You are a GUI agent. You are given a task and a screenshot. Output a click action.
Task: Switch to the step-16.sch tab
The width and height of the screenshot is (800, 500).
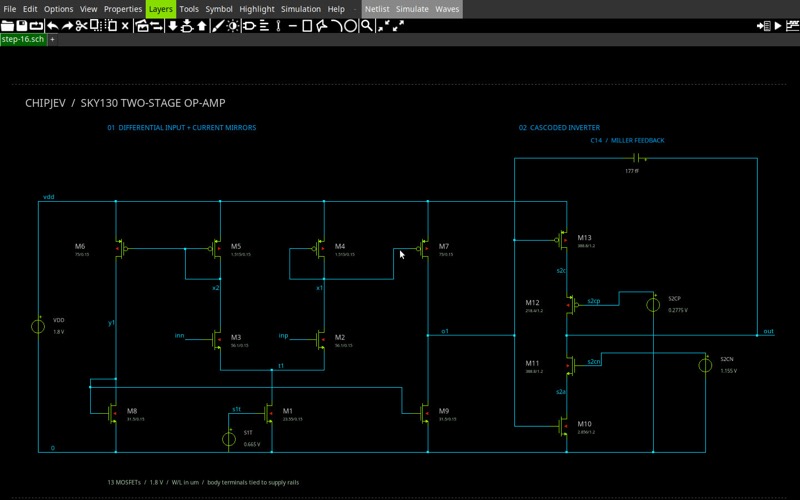click(23, 39)
